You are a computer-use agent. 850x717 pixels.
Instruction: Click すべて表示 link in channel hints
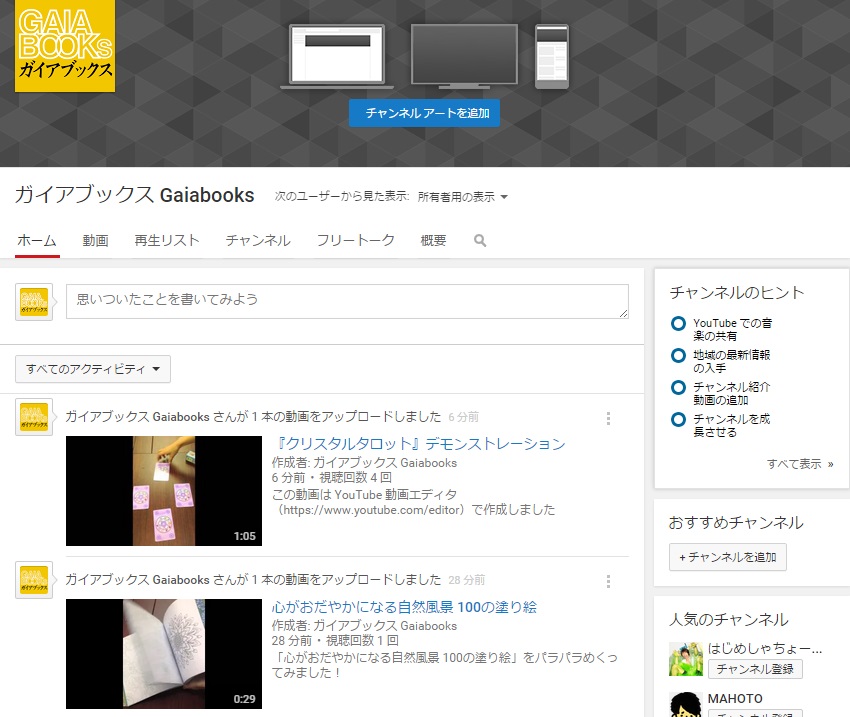(x=800, y=464)
